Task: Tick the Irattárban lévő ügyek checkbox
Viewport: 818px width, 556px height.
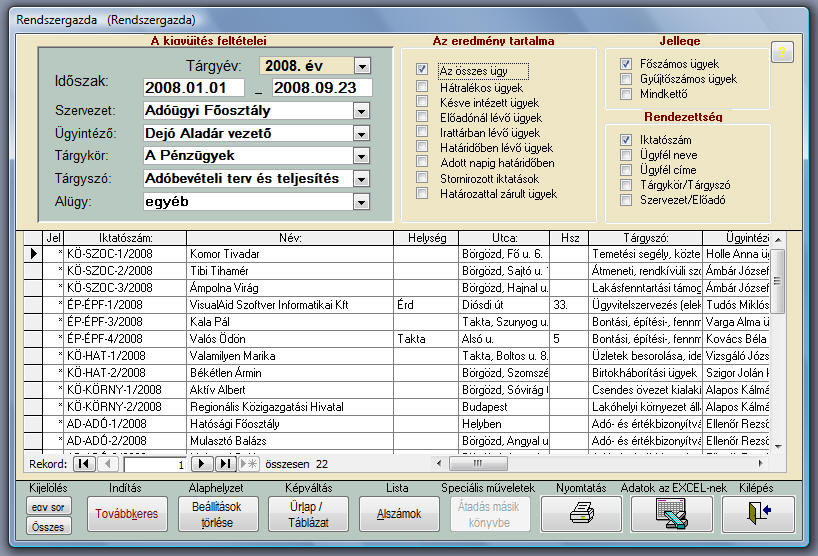Action: click(x=422, y=131)
